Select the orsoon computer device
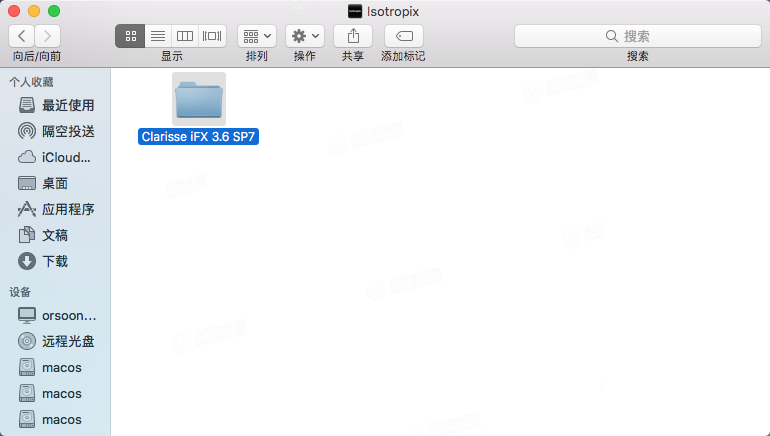 click(57, 315)
